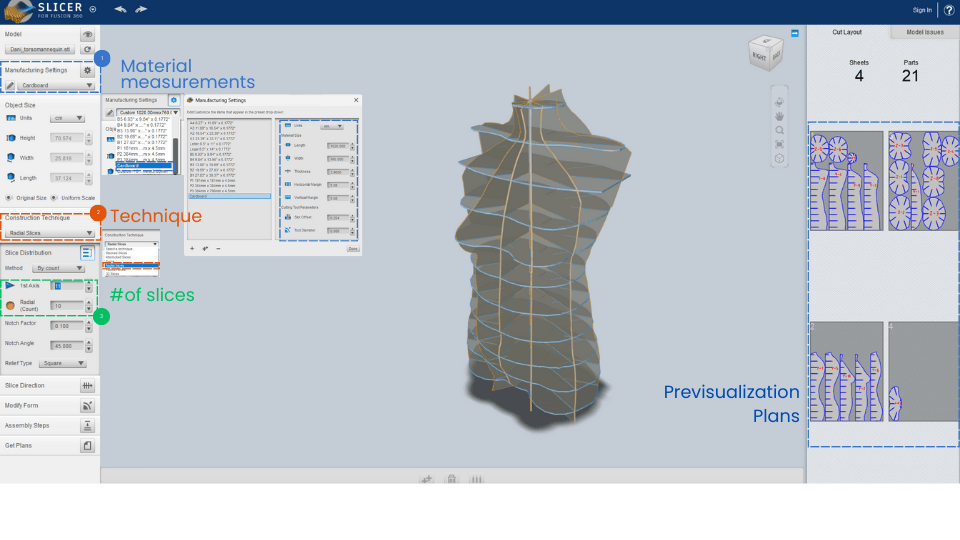This screenshot has width=960, height=540.
Task: Click the Dani_torsomannequin.stl file button
Action: point(40,48)
